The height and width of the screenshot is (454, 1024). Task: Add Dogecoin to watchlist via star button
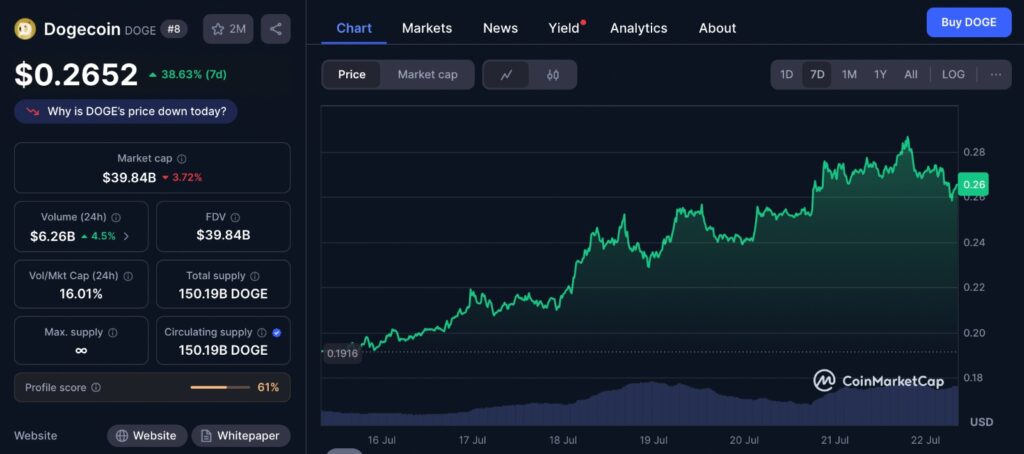coord(228,29)
